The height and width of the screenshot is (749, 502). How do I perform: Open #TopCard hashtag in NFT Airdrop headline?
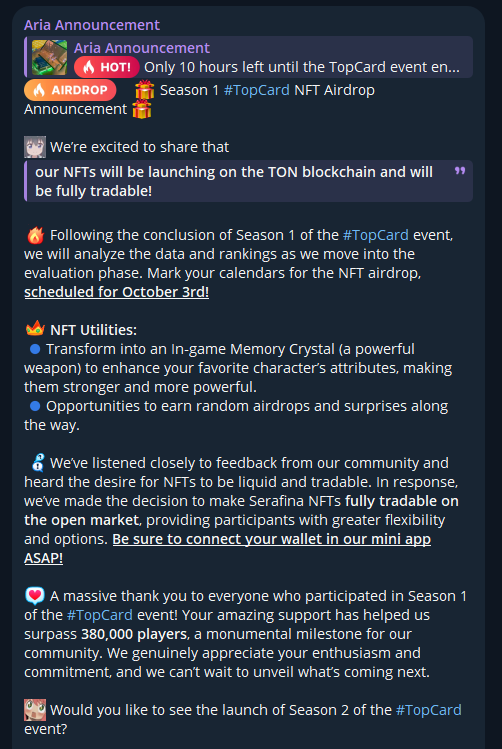point(256,90)
